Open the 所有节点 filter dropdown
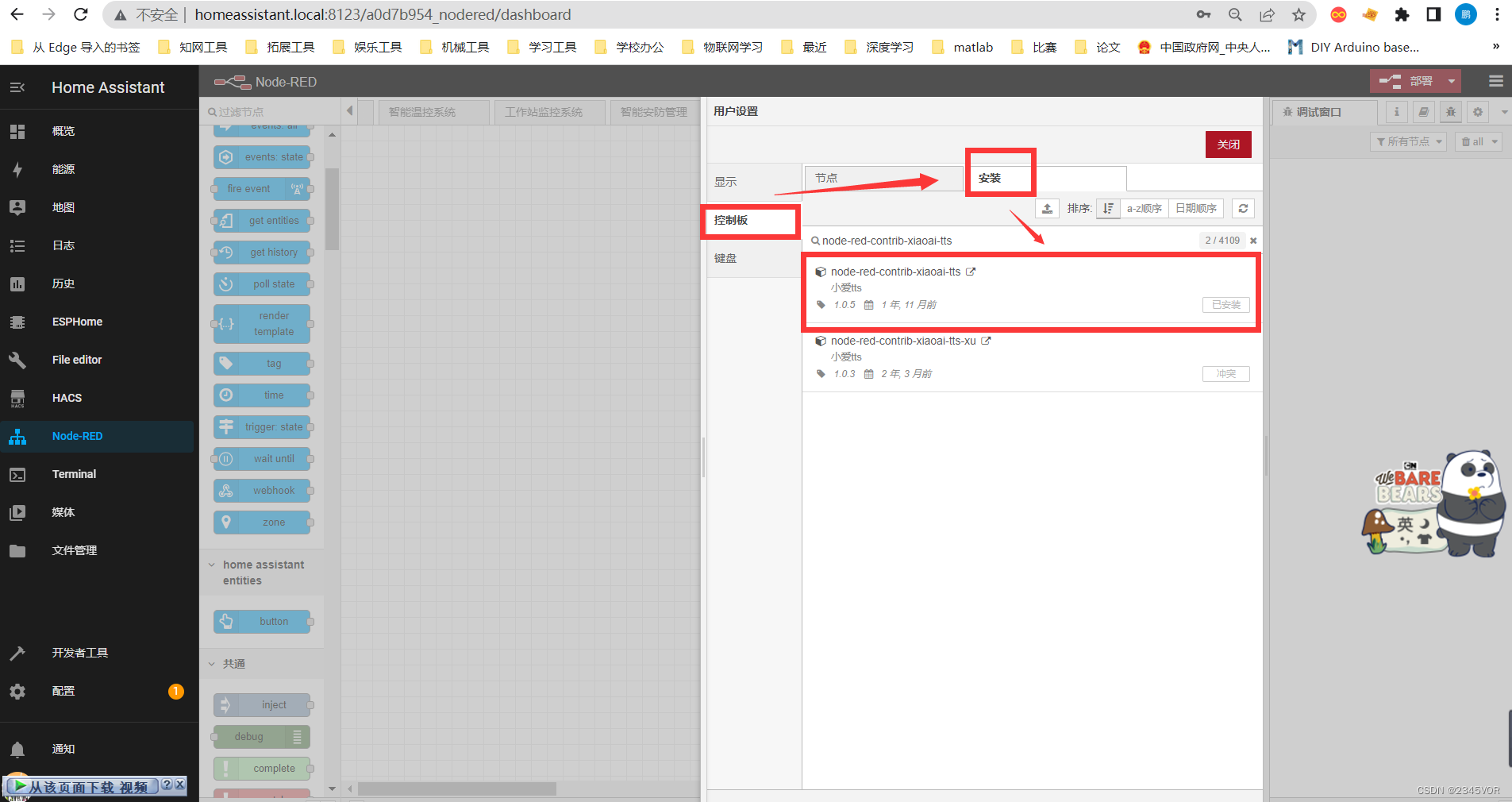This screenshot has height=802, width=1512. click(x=1409, y=141)
